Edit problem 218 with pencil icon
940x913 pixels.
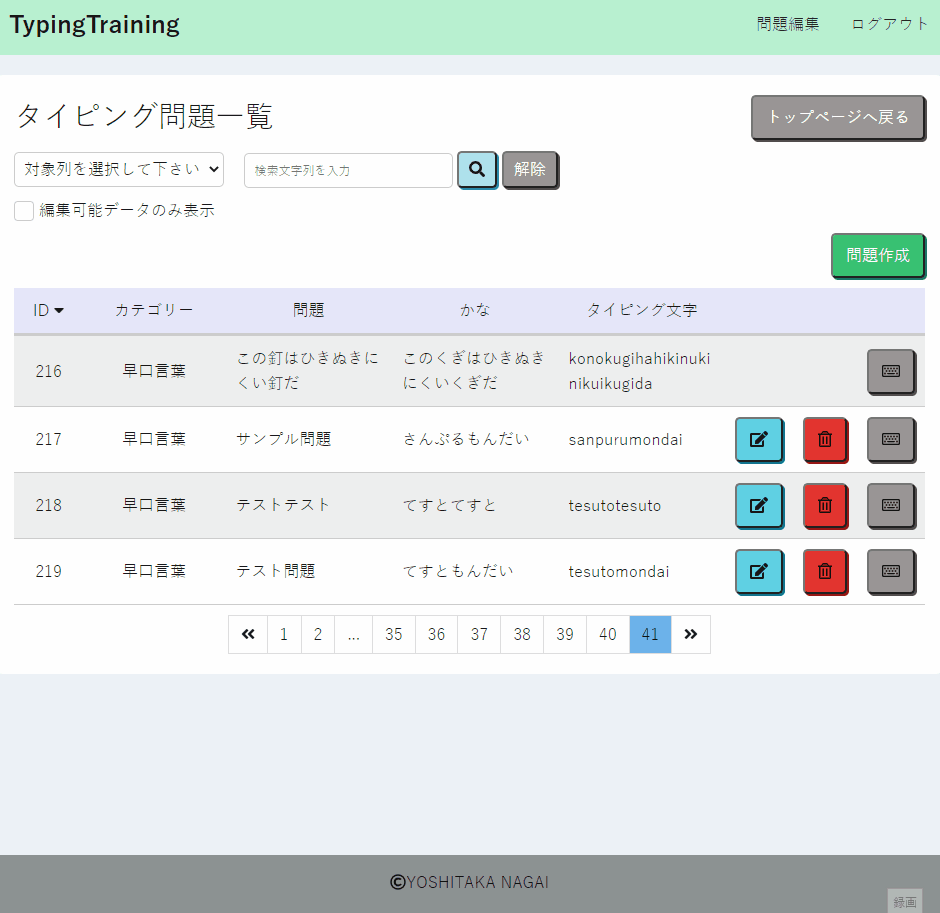coord(758,505)
